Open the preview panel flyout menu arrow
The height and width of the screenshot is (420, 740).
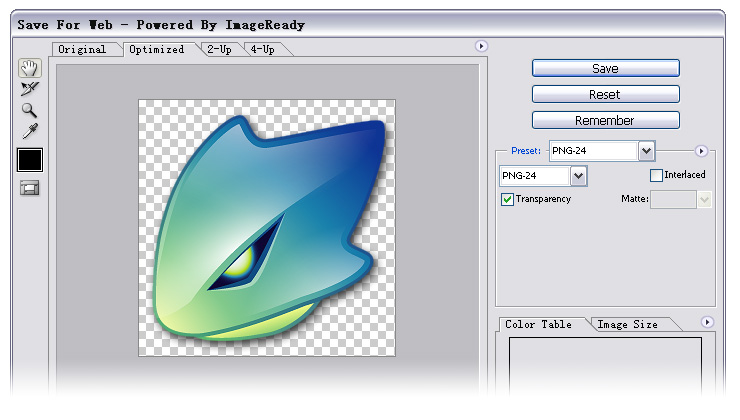tap(481, 46)
